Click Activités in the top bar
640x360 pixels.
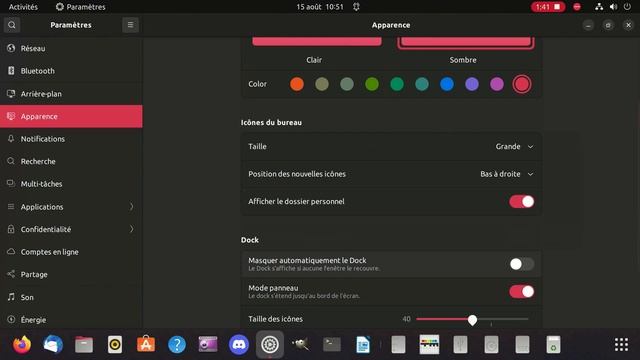pyautogui.click(x=23, y=7)
